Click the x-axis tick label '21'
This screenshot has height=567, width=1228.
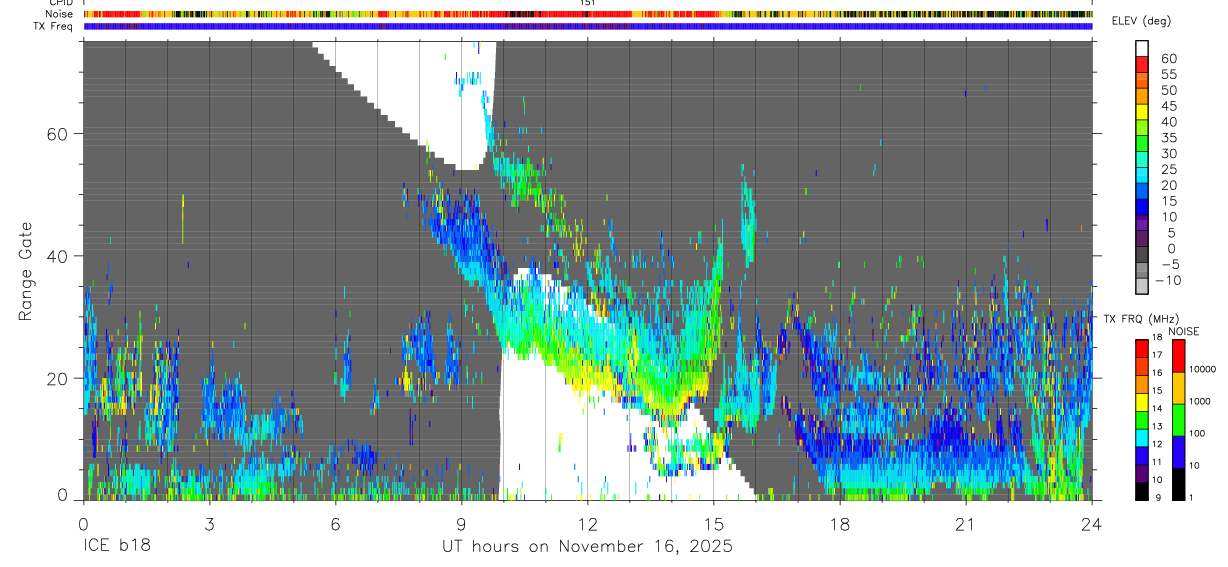point(966,524)
